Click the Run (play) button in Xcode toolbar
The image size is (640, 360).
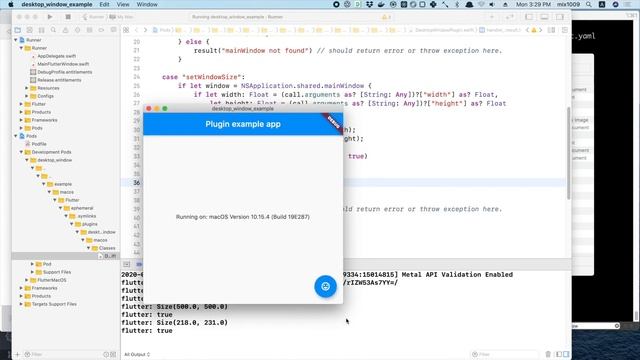(x=50, y=17)
